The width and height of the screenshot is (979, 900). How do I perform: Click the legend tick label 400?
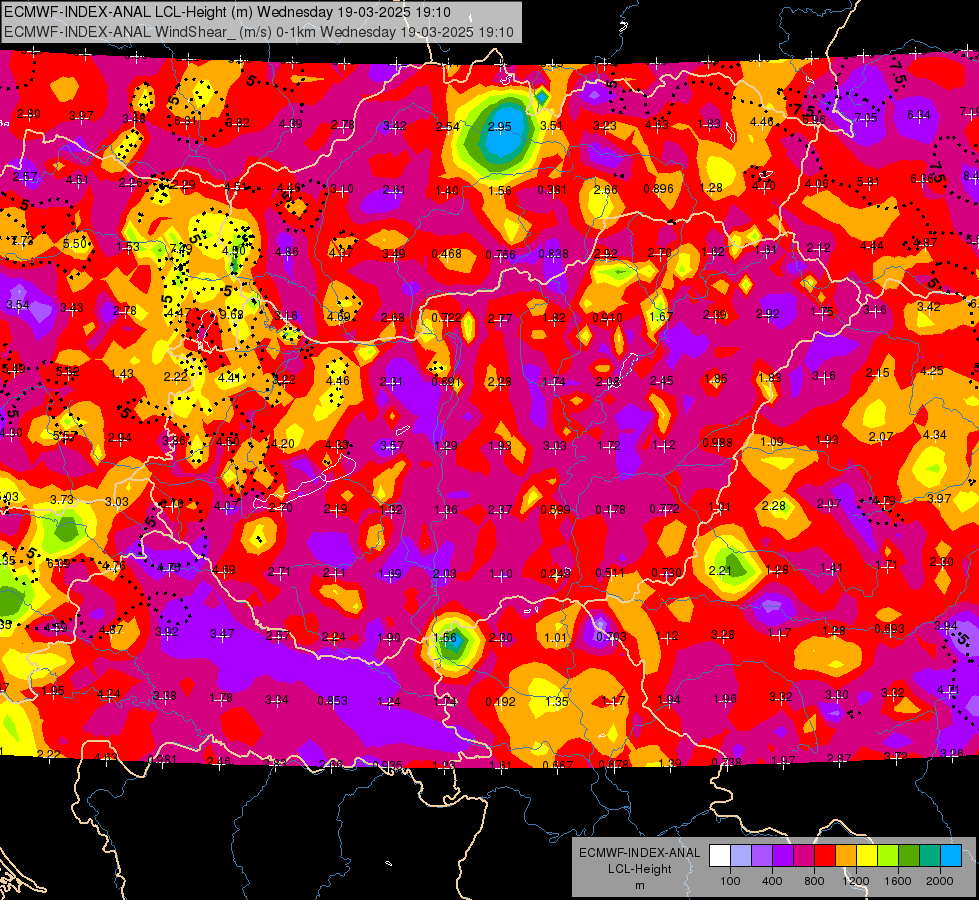[772, 881]
